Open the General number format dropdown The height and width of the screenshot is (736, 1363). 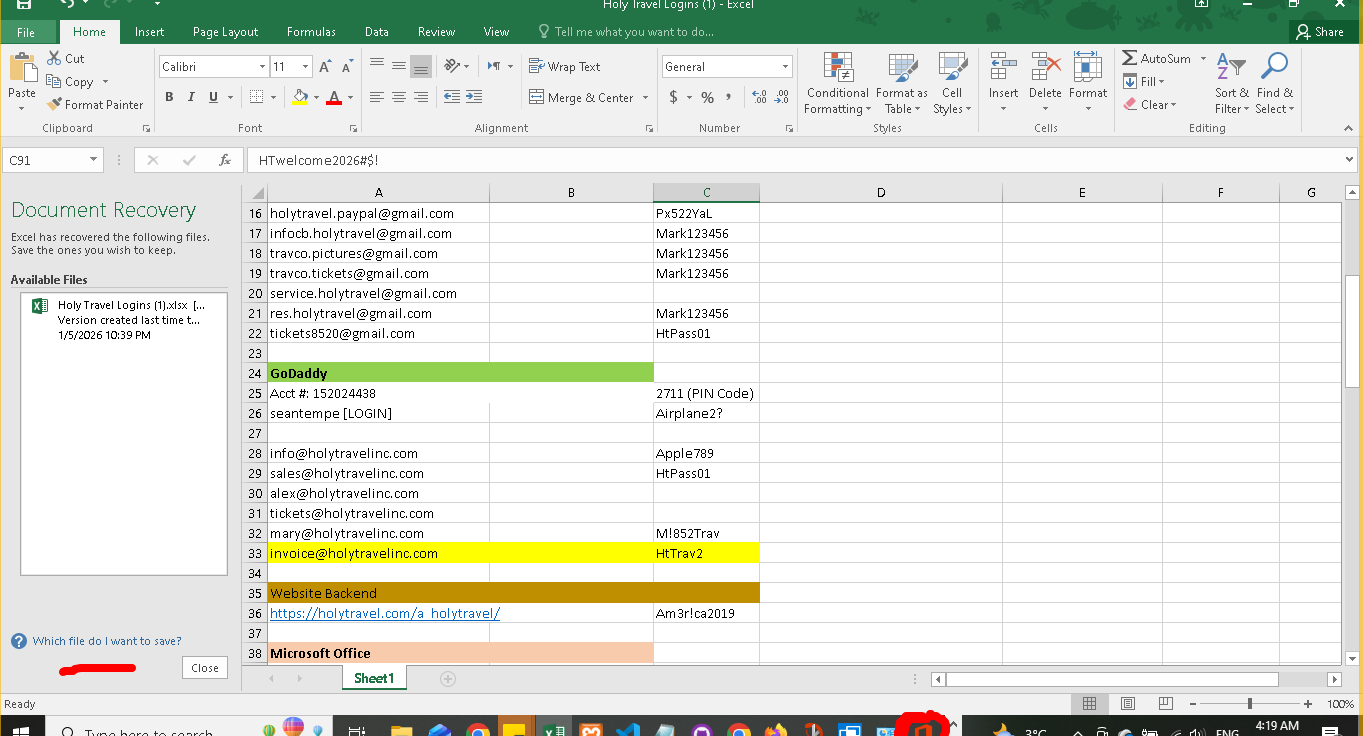[x=785, y=67]
